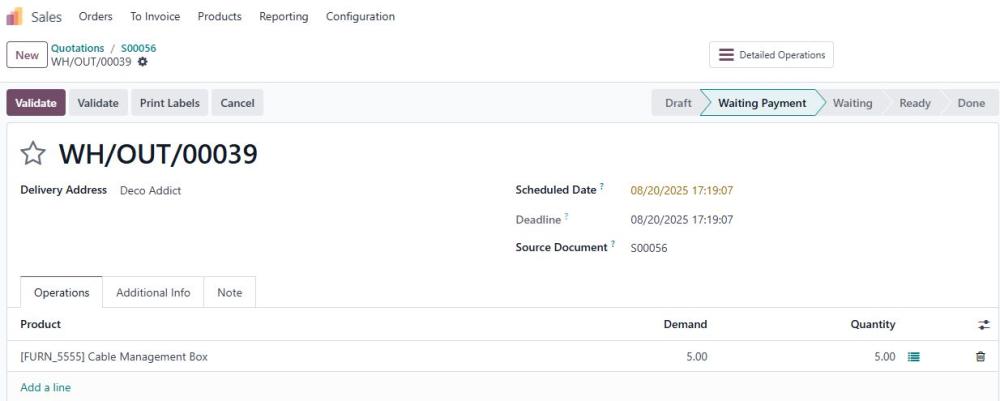Switch to the Note tab
Image resolution: width=1000 pixels, height=401 pixels.
pos(230,293)
